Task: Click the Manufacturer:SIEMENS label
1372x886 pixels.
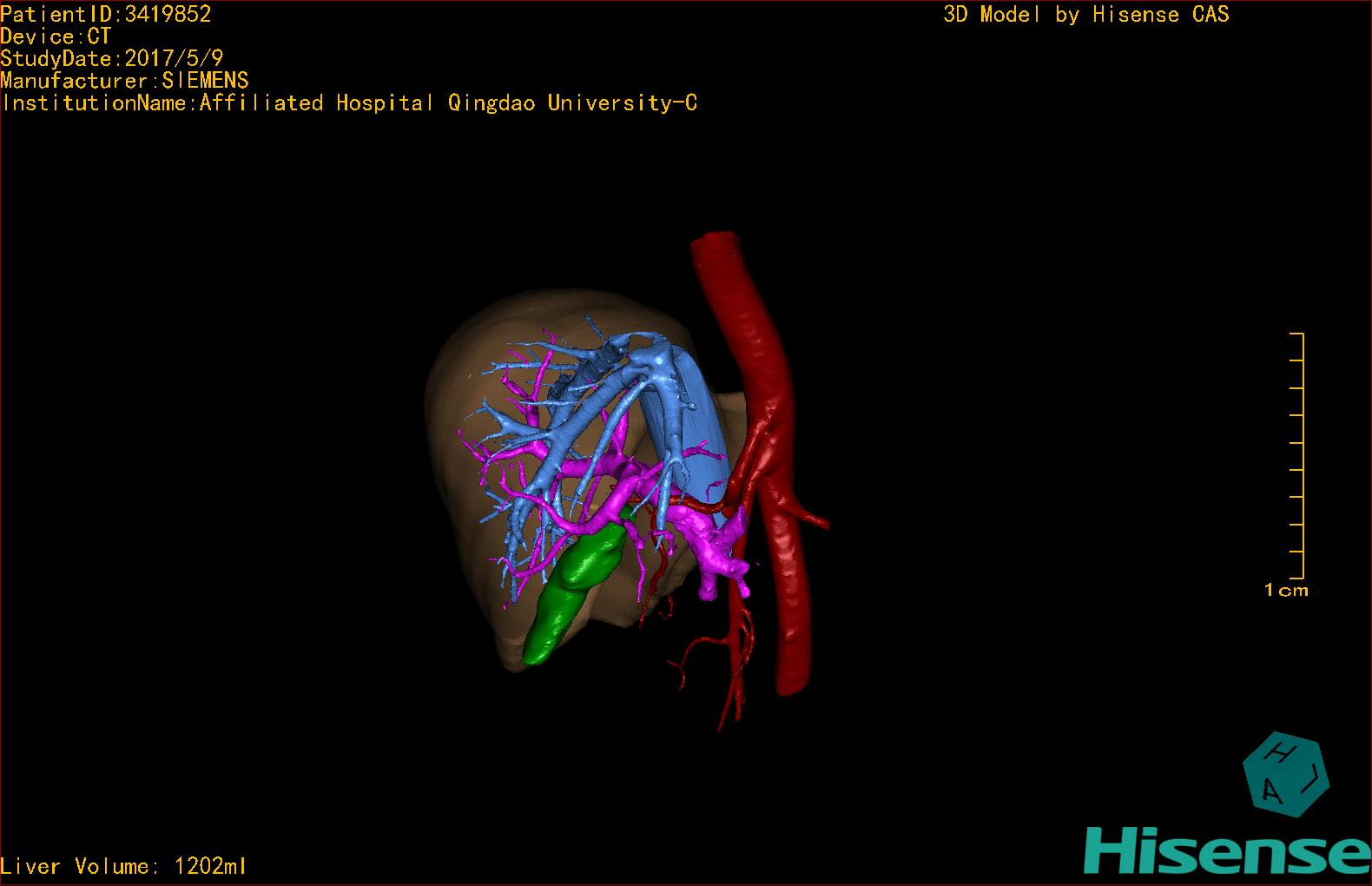Action: [124, 81]
